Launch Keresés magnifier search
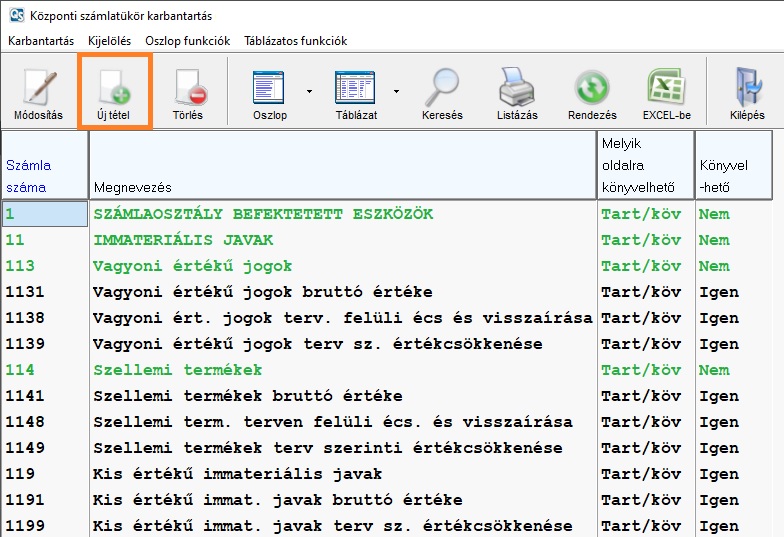The image size is (784, 537). [442, 91]
